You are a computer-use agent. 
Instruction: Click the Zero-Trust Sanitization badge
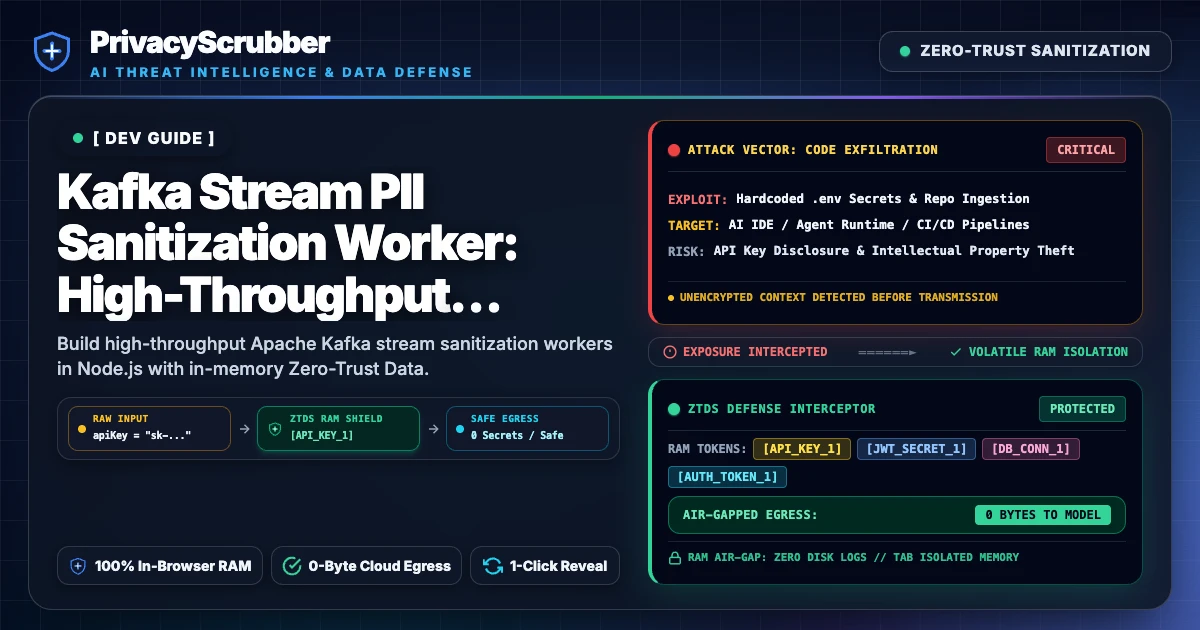pos(1025,51)
